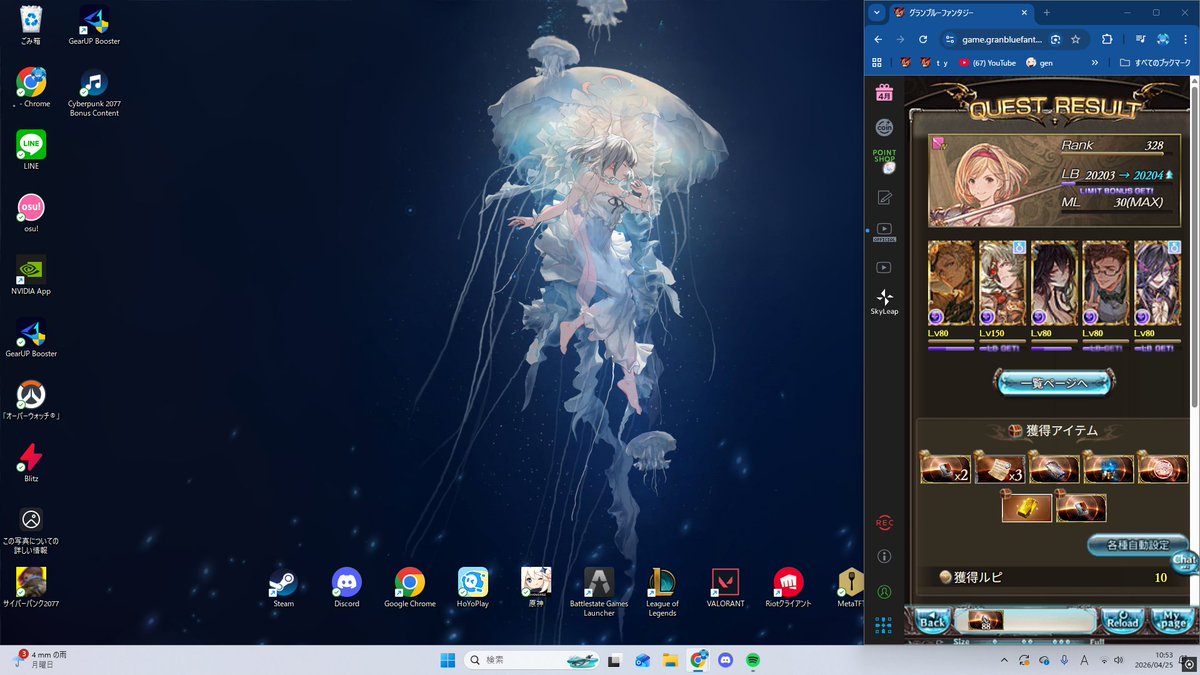Go back with Chrome back arrow
This screenshot has height=675, width=1200.
[x=878, y=39]
